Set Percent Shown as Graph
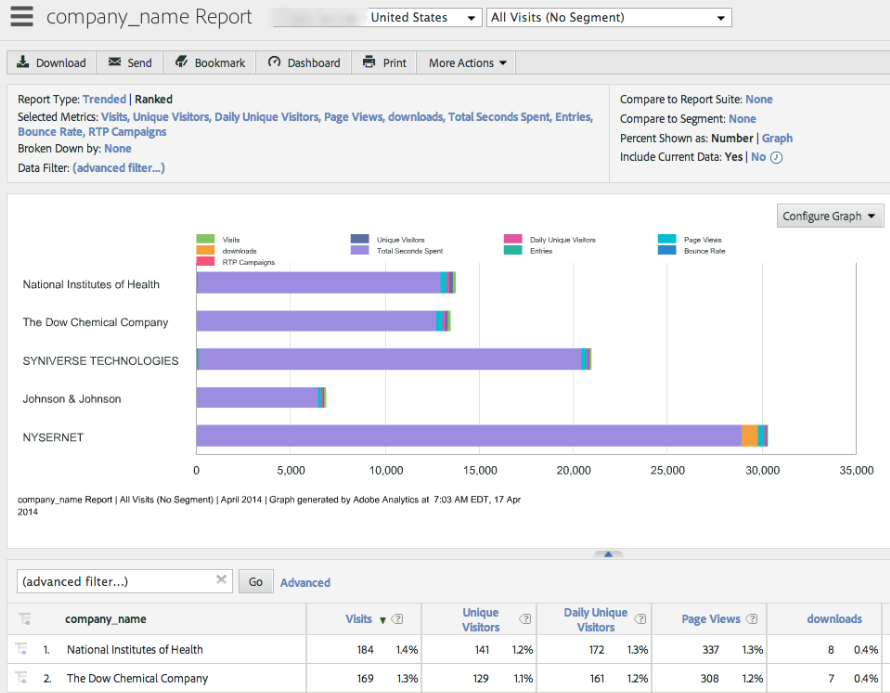 777,138
